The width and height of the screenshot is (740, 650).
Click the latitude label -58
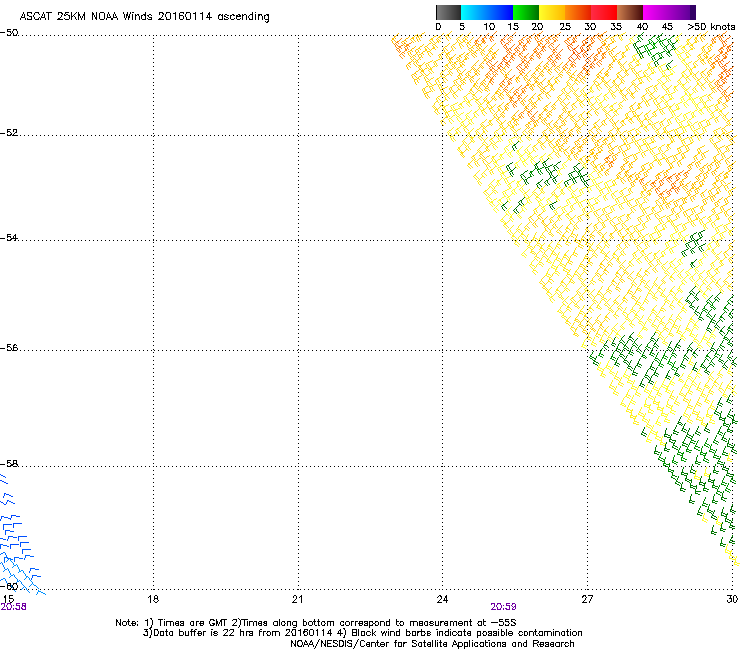[9, 464]
